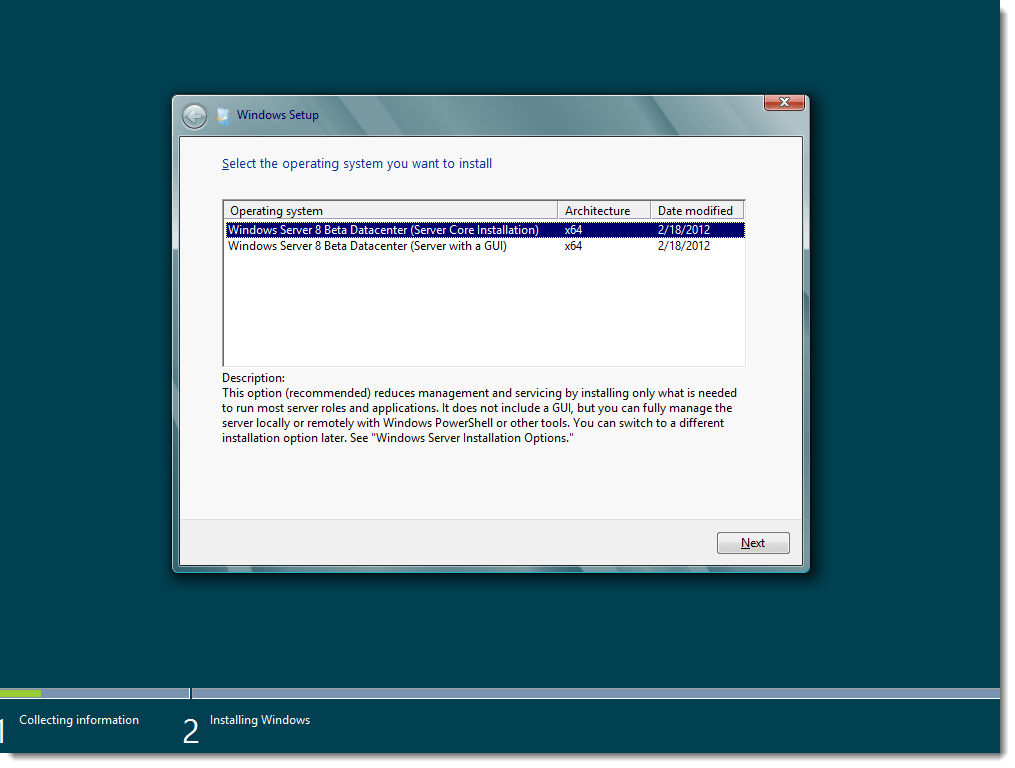
Task: Click the back arrow navigation icon
Action: point(194,115)
